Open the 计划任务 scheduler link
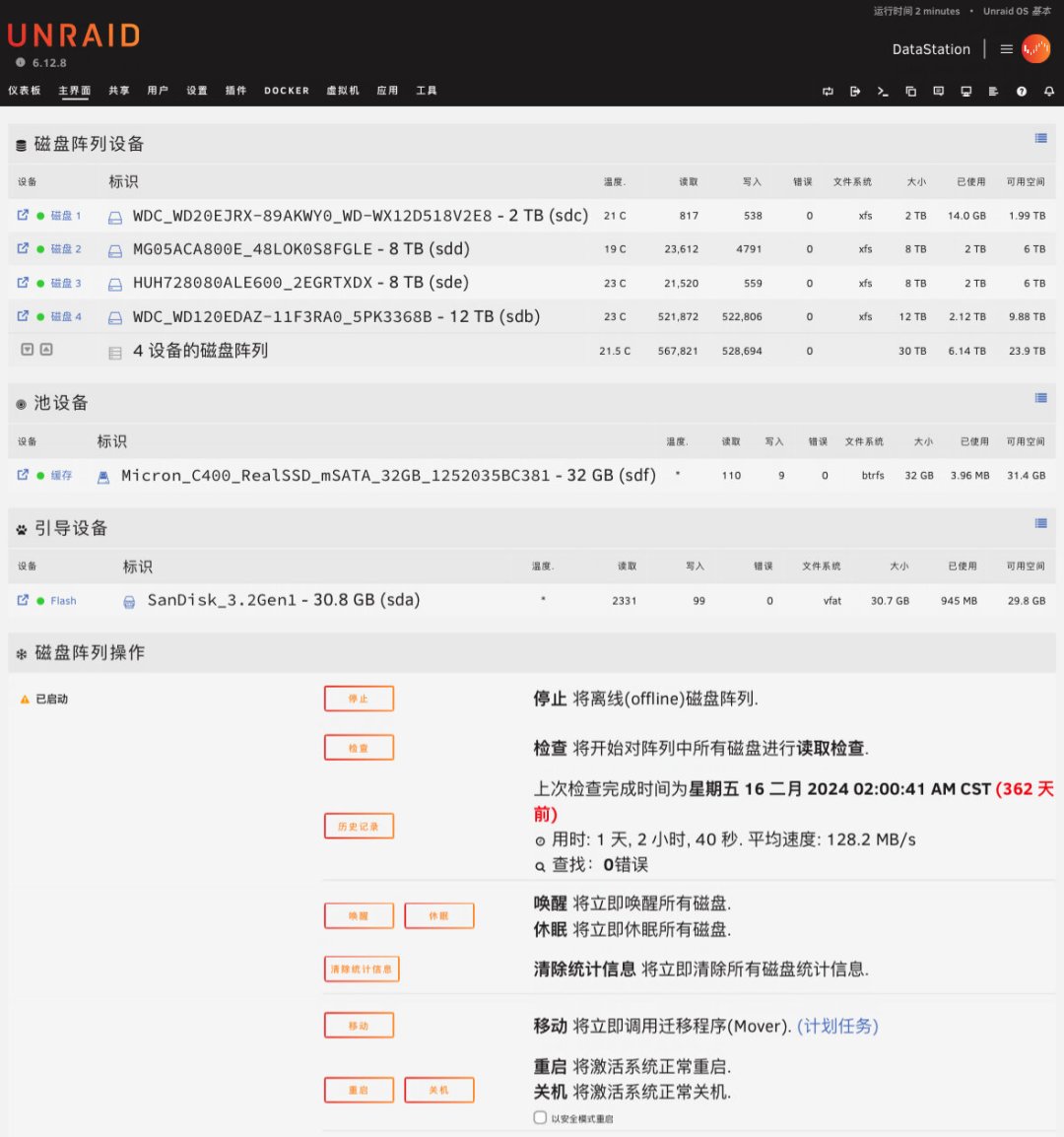Image resolution: width=1064 pixels, height=1137 pixels. (837, 1026)
